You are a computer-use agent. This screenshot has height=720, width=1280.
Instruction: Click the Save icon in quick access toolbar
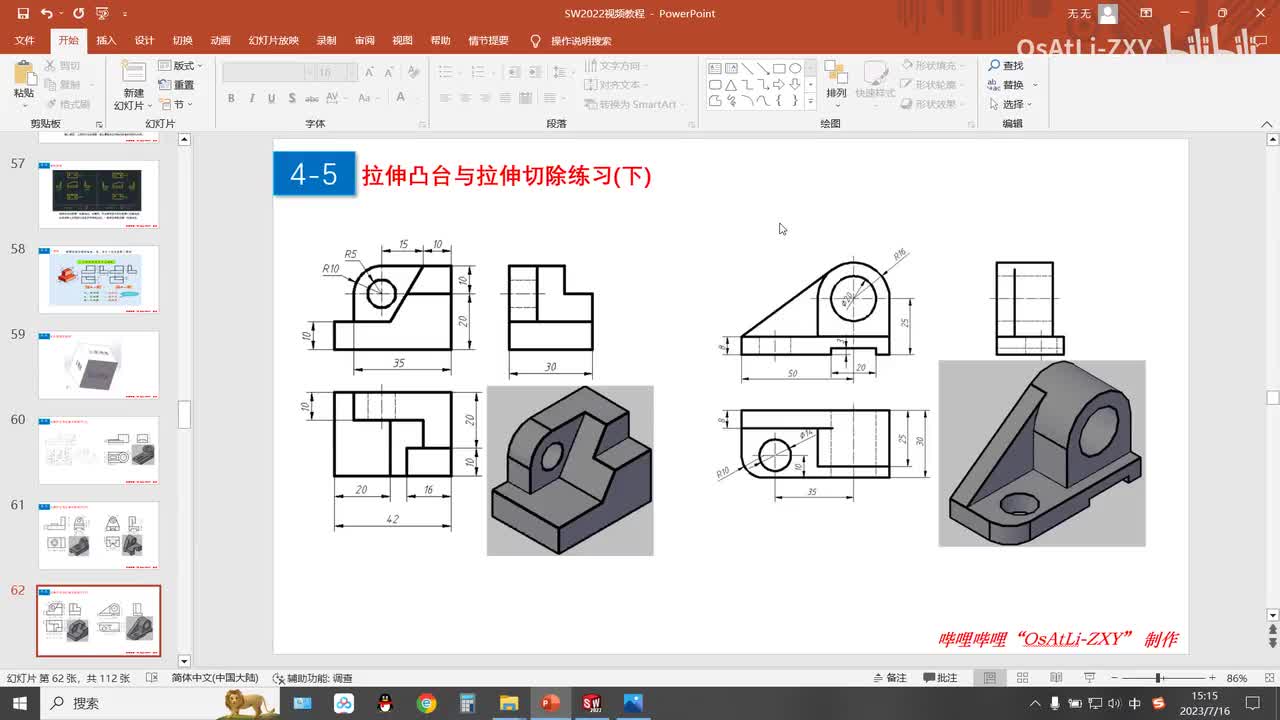[23, 14]
